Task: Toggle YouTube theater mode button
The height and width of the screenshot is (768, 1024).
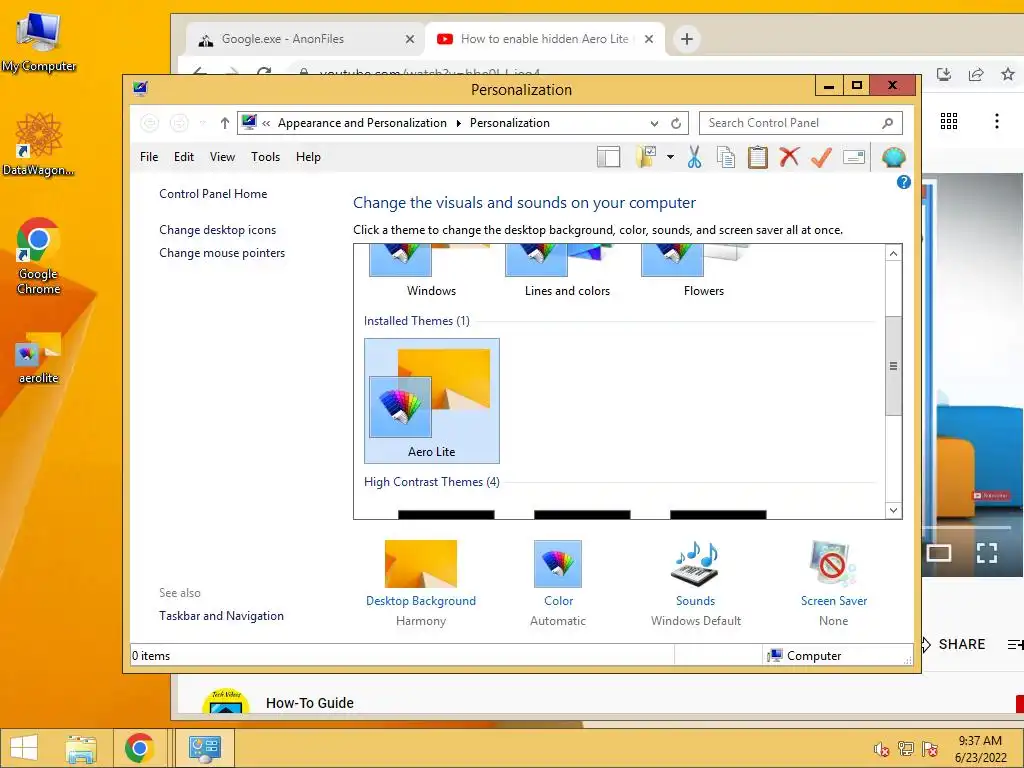Action: tap(938, 553)
